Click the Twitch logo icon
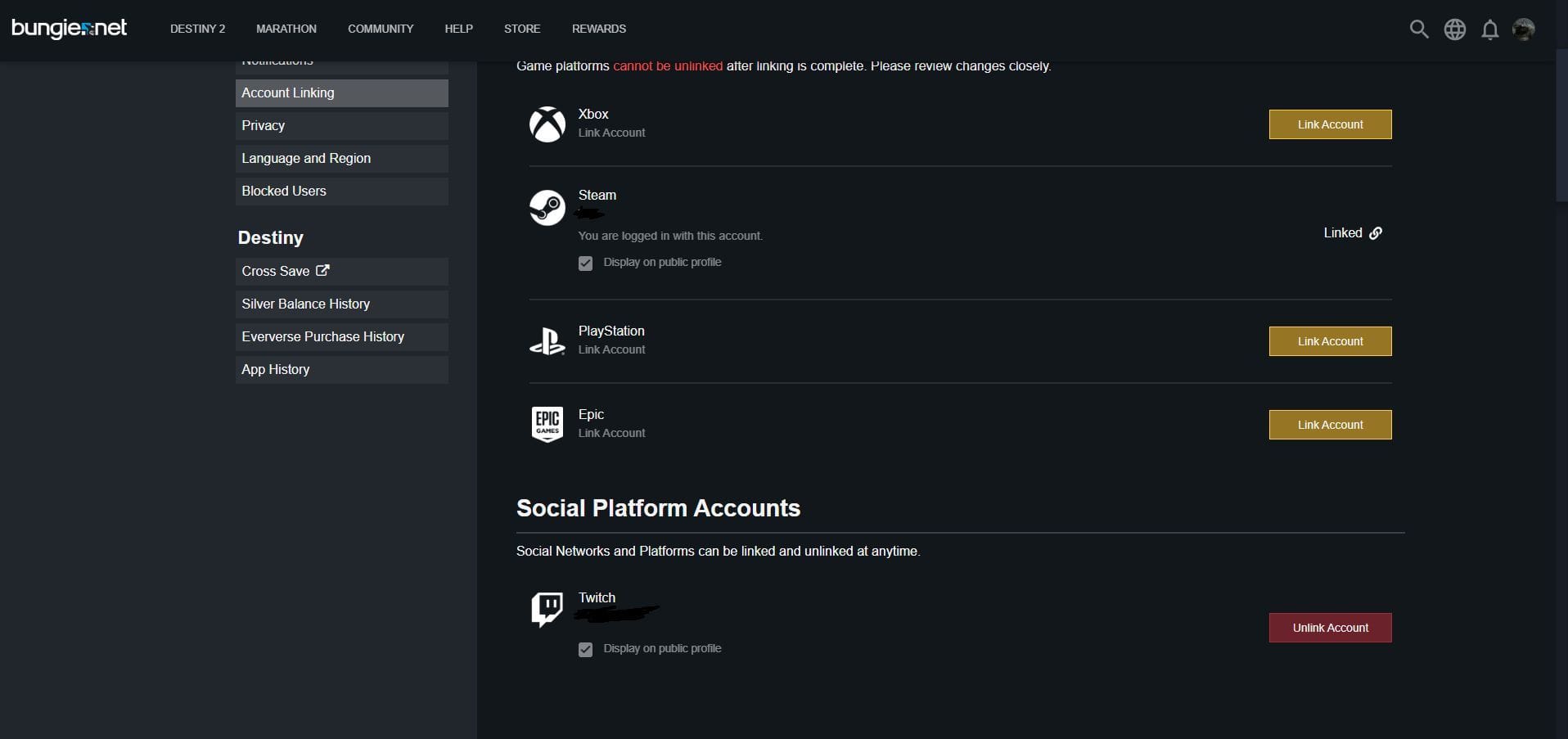The height and width of the screenshot is (739, 1568). [547, 609]
